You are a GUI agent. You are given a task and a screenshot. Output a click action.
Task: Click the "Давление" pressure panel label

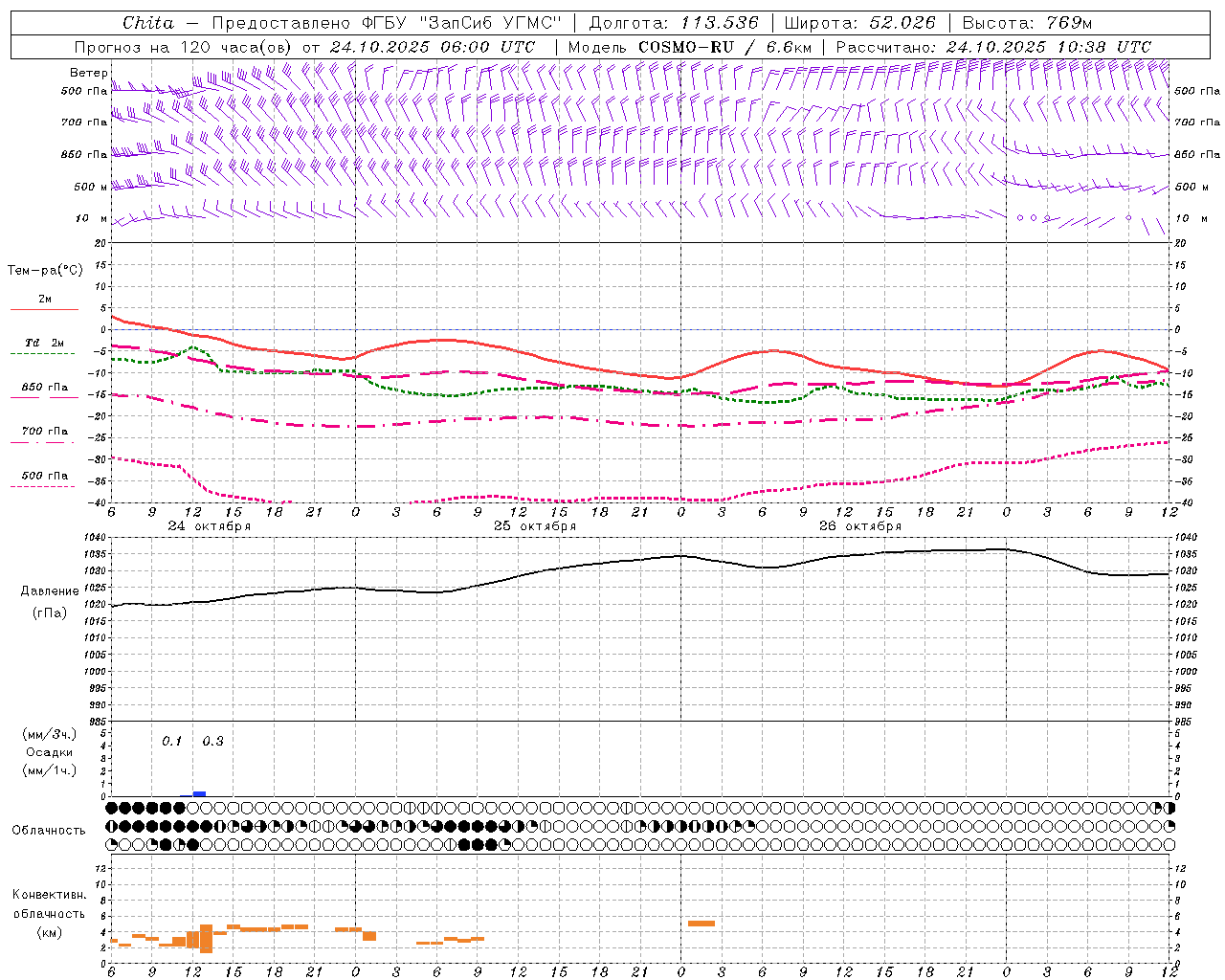50,591
